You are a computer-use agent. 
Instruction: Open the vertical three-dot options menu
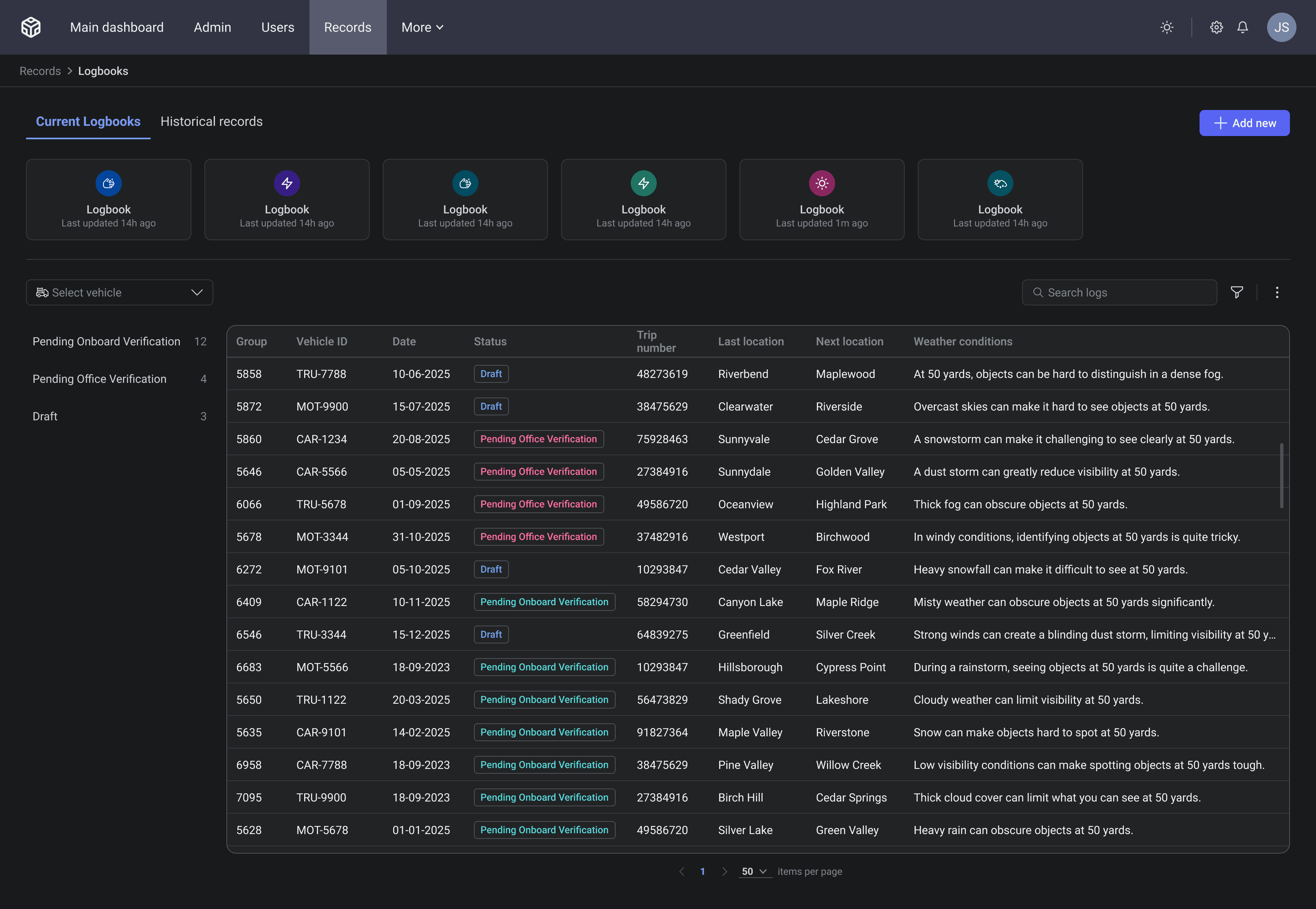click(x=1277, y=292)
